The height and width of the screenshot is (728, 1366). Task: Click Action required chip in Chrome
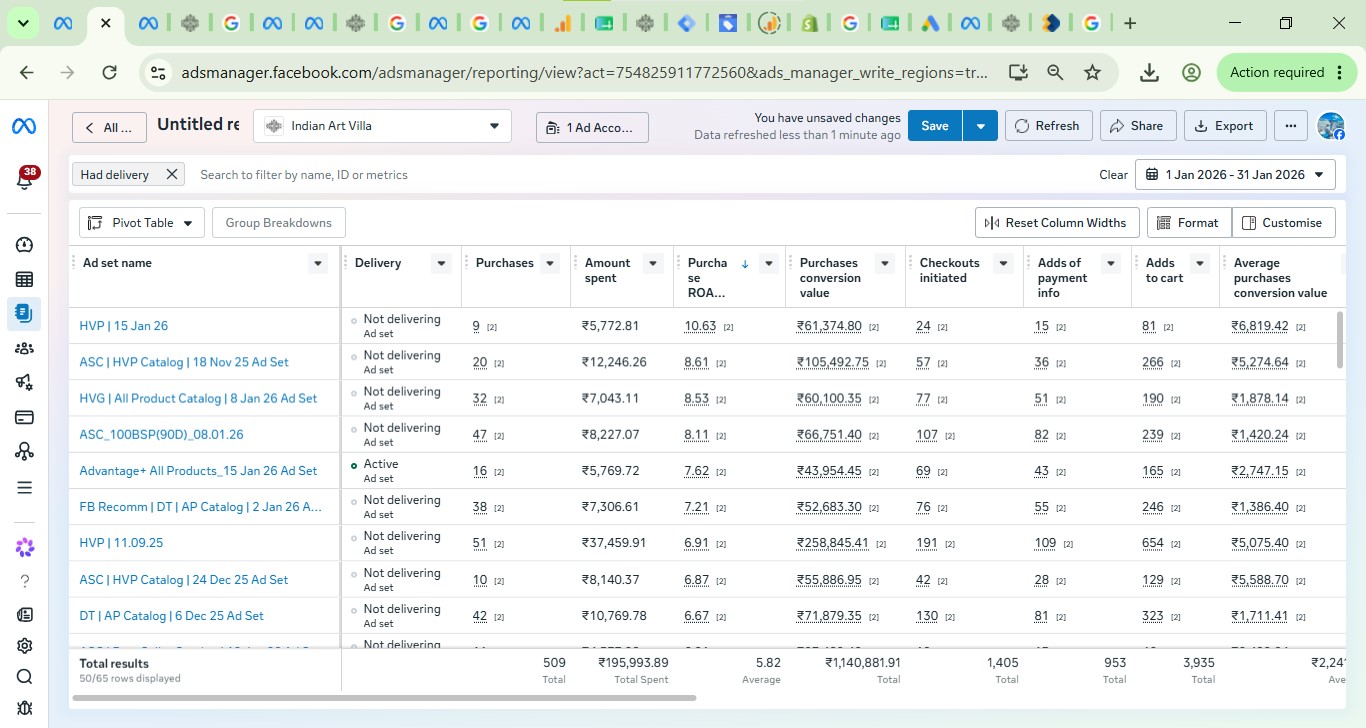tap(1285, 72)
